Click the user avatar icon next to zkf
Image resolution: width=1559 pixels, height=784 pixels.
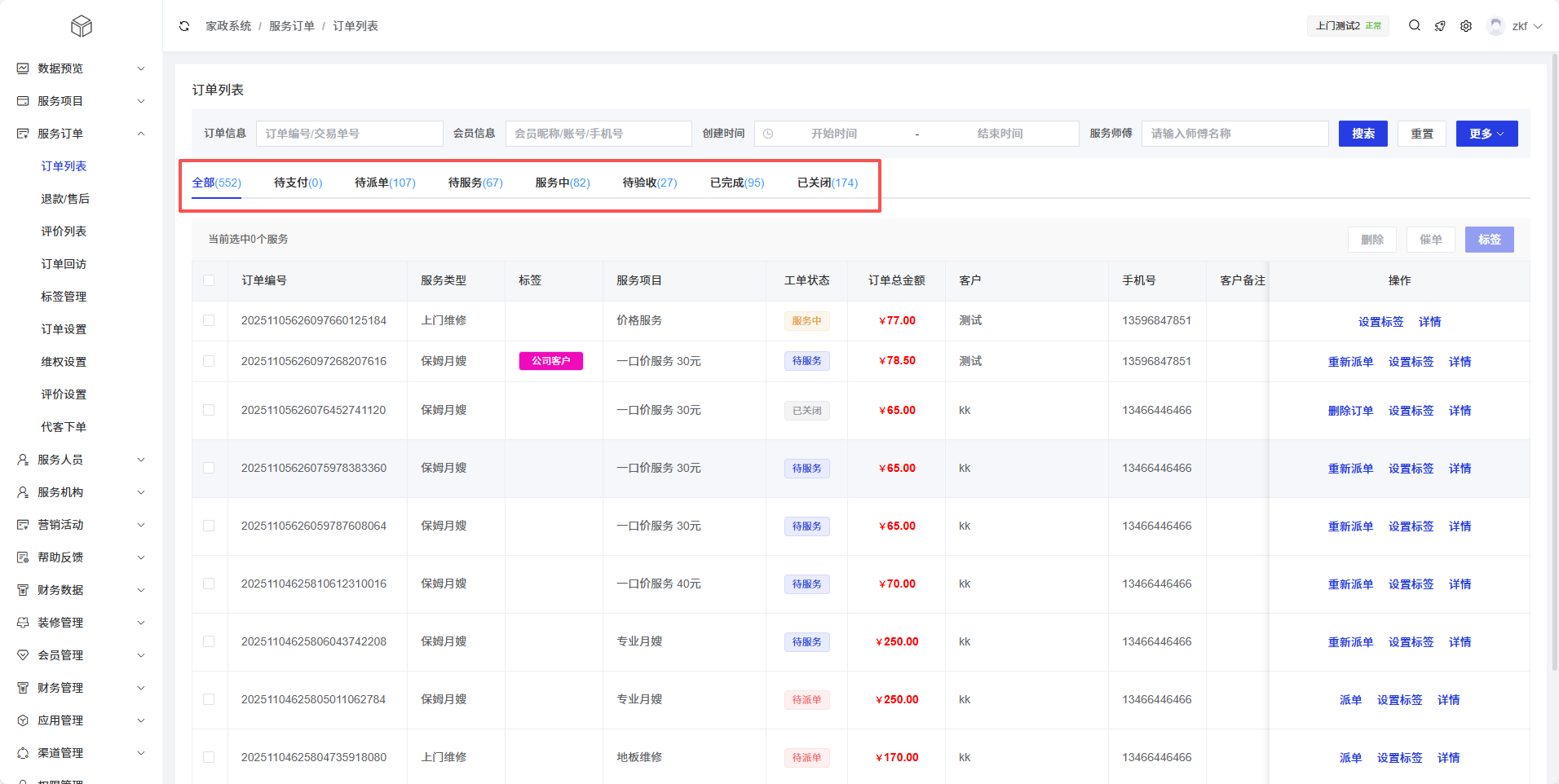(x=1495, y=26)
